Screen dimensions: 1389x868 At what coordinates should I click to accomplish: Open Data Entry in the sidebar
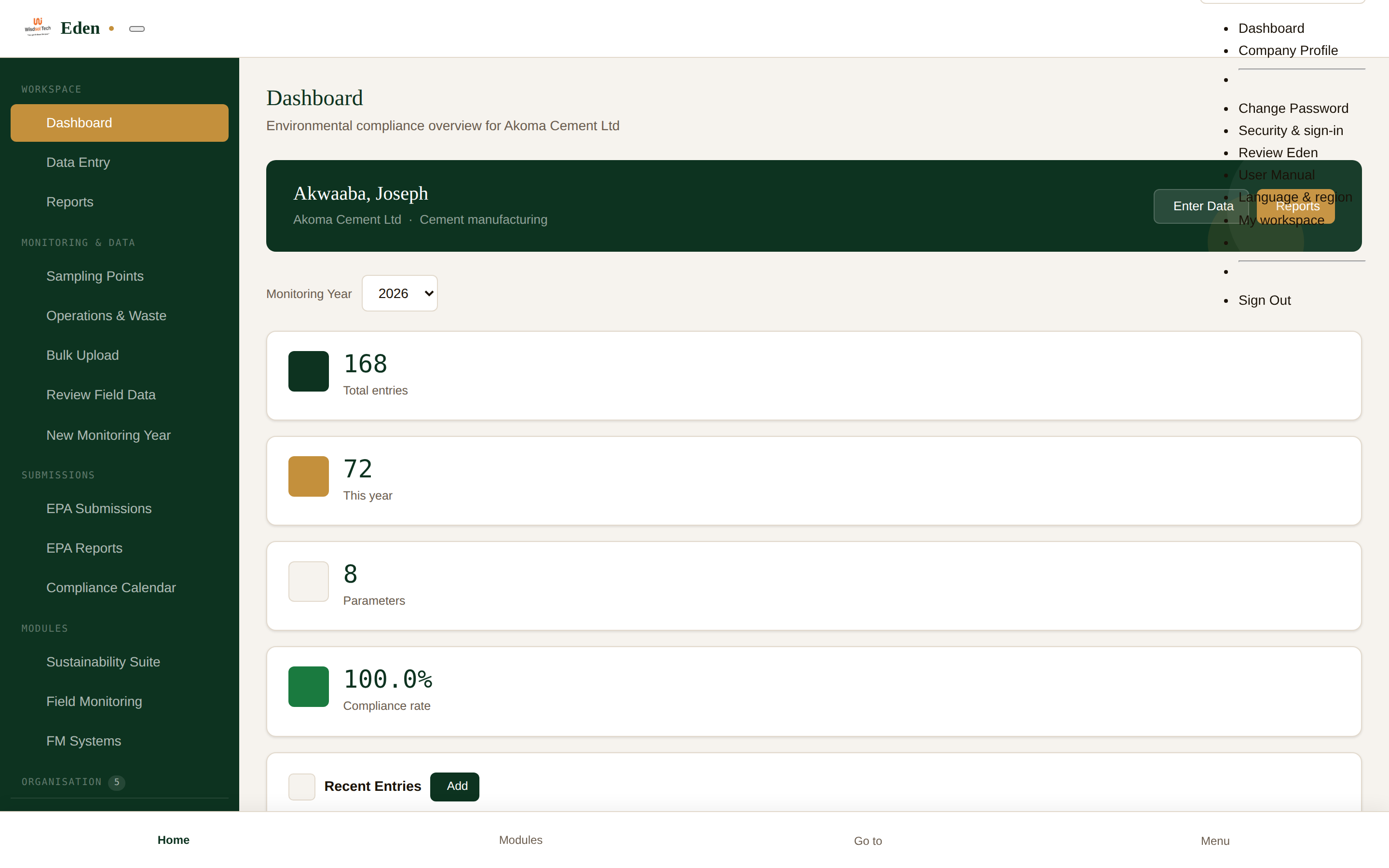(x=120, y=163)
